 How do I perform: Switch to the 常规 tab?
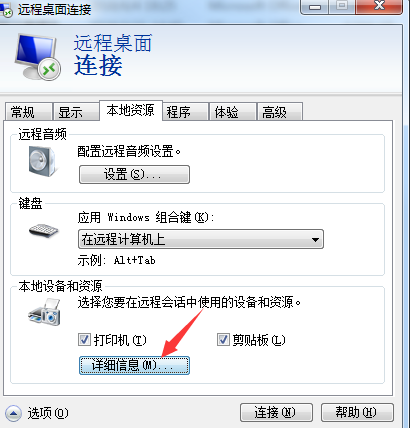29,112
